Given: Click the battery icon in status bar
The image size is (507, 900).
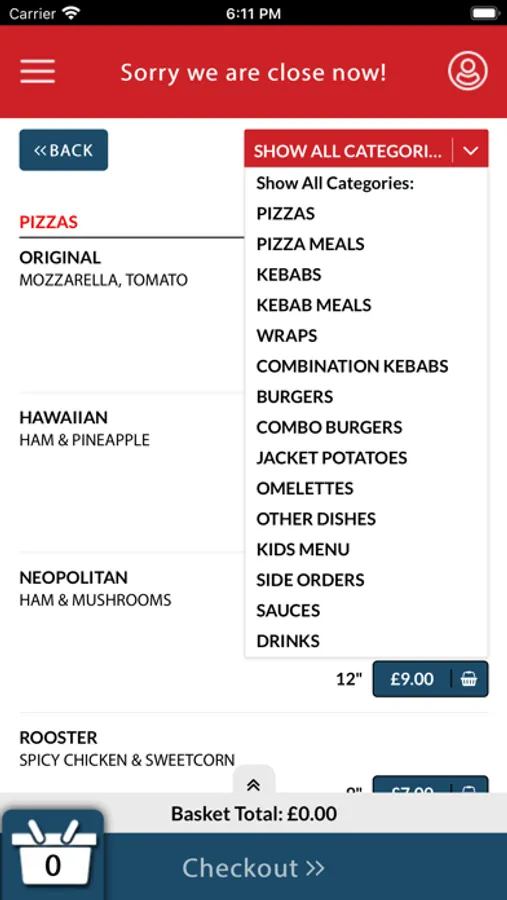Looking at the screenshot, I should click(x=484, y=13).
